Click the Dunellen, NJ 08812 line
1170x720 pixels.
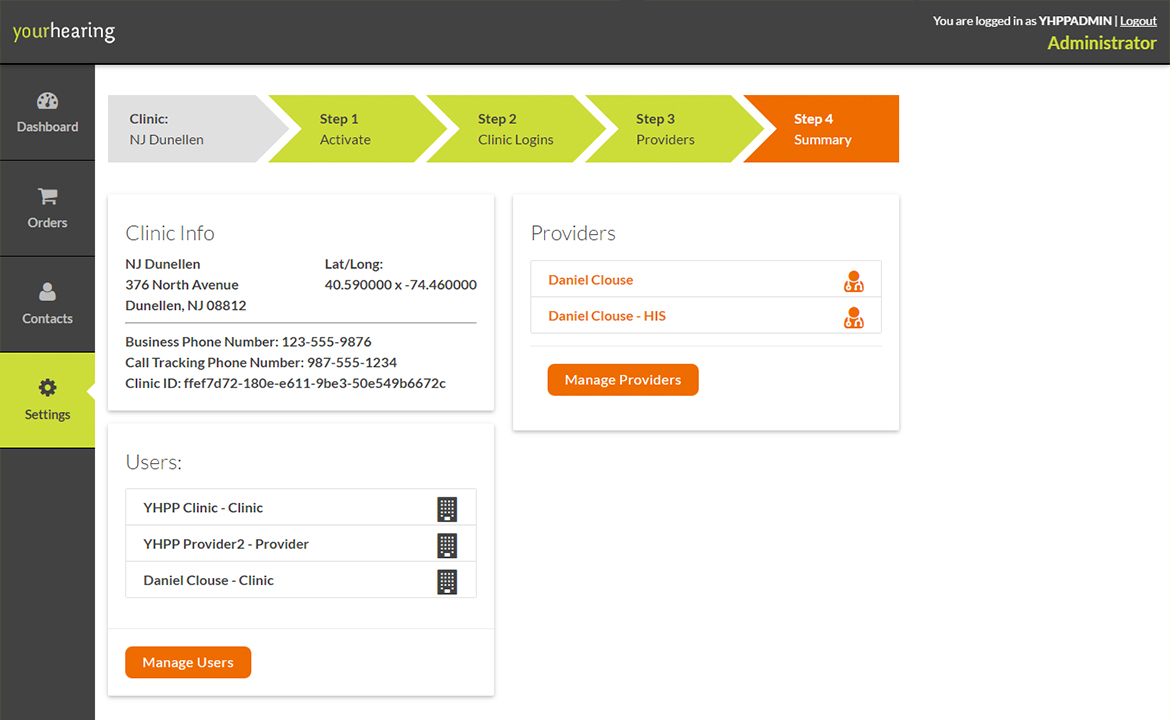coord(186,305)
